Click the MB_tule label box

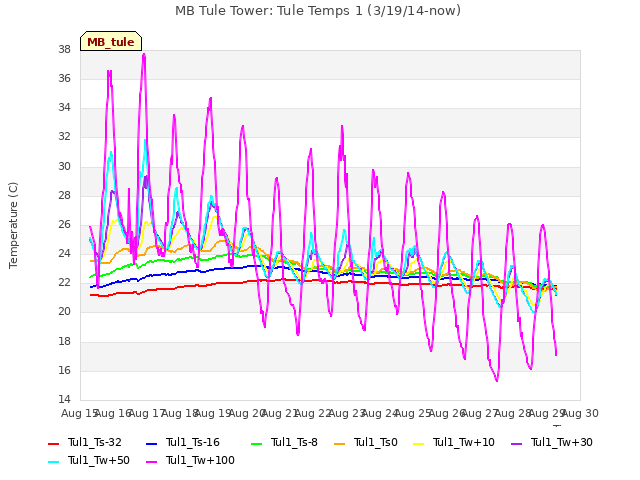point(111,41)
